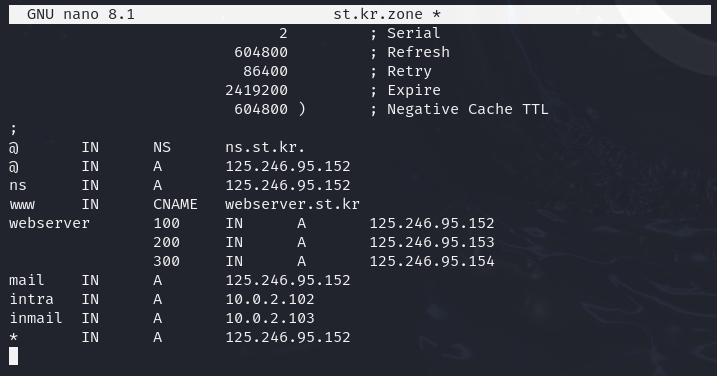Click the 100 TTL value
Screen dimensions: 717x376
click(166, 223)
